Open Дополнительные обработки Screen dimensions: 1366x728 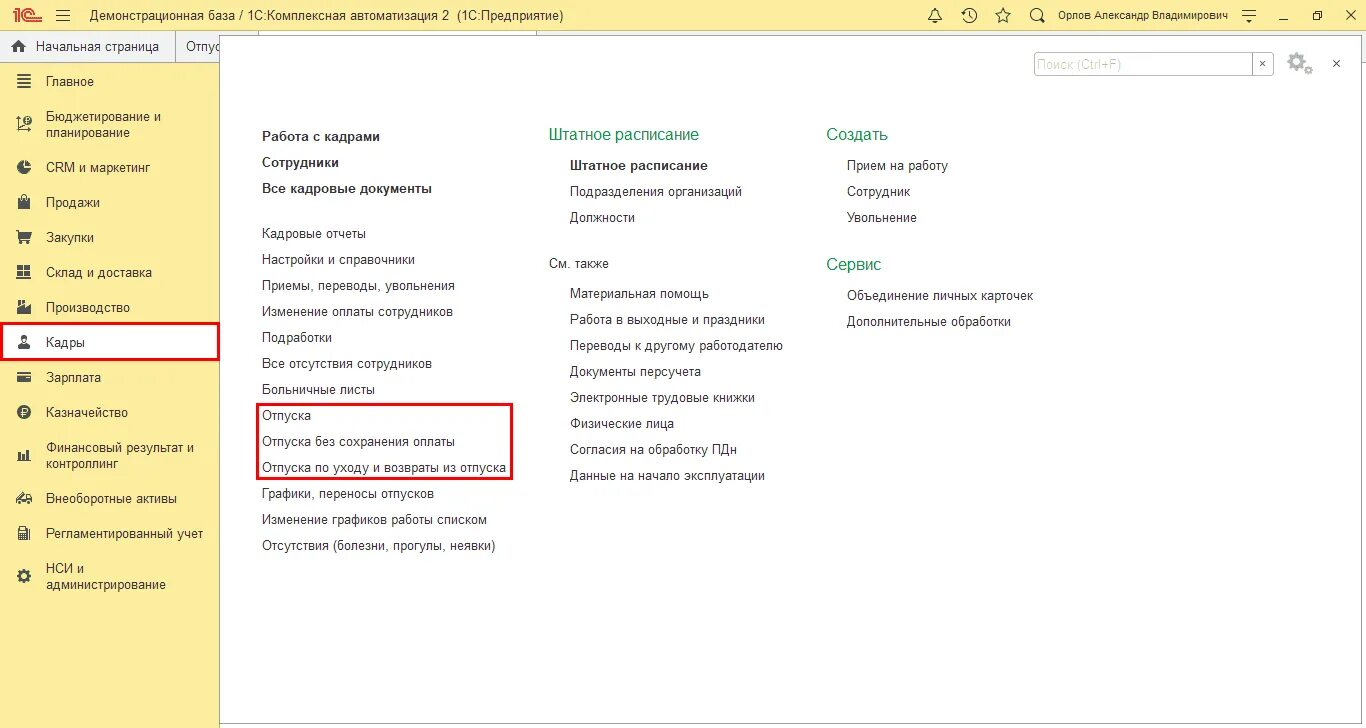[929, 321]
